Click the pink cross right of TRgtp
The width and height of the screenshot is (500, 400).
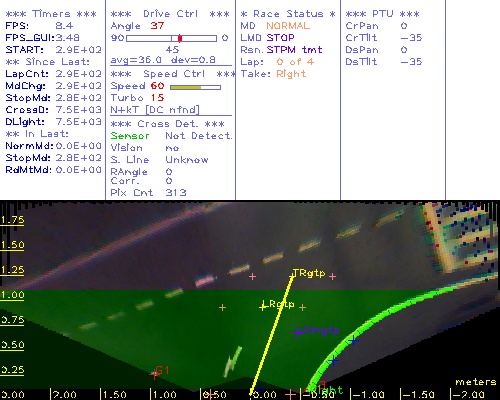pyautogui.click(x=332, y=276)
